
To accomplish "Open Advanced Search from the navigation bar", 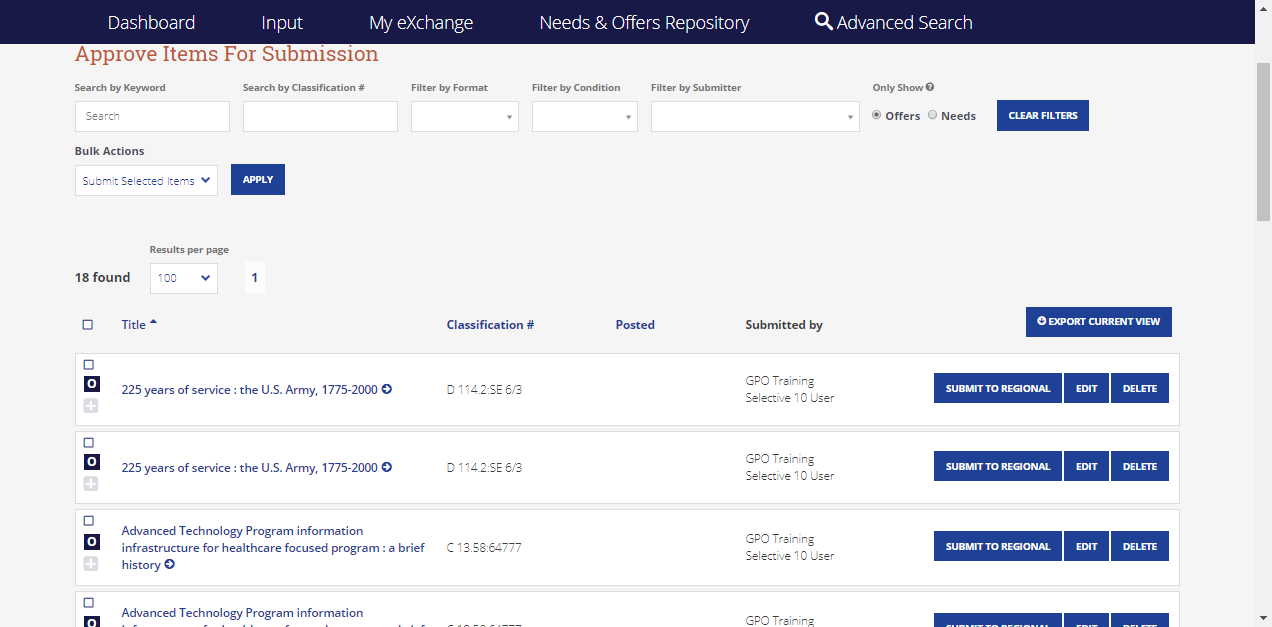I will [x=894, y=22].
